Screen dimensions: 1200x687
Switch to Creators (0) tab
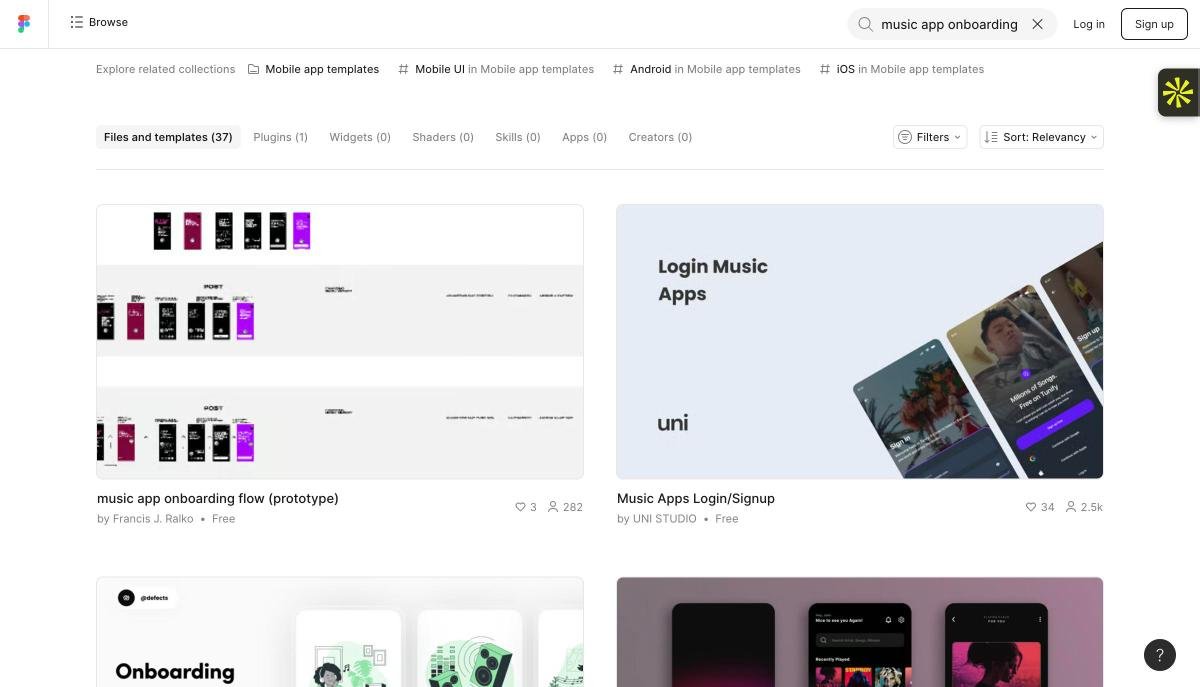coord(660,137)
